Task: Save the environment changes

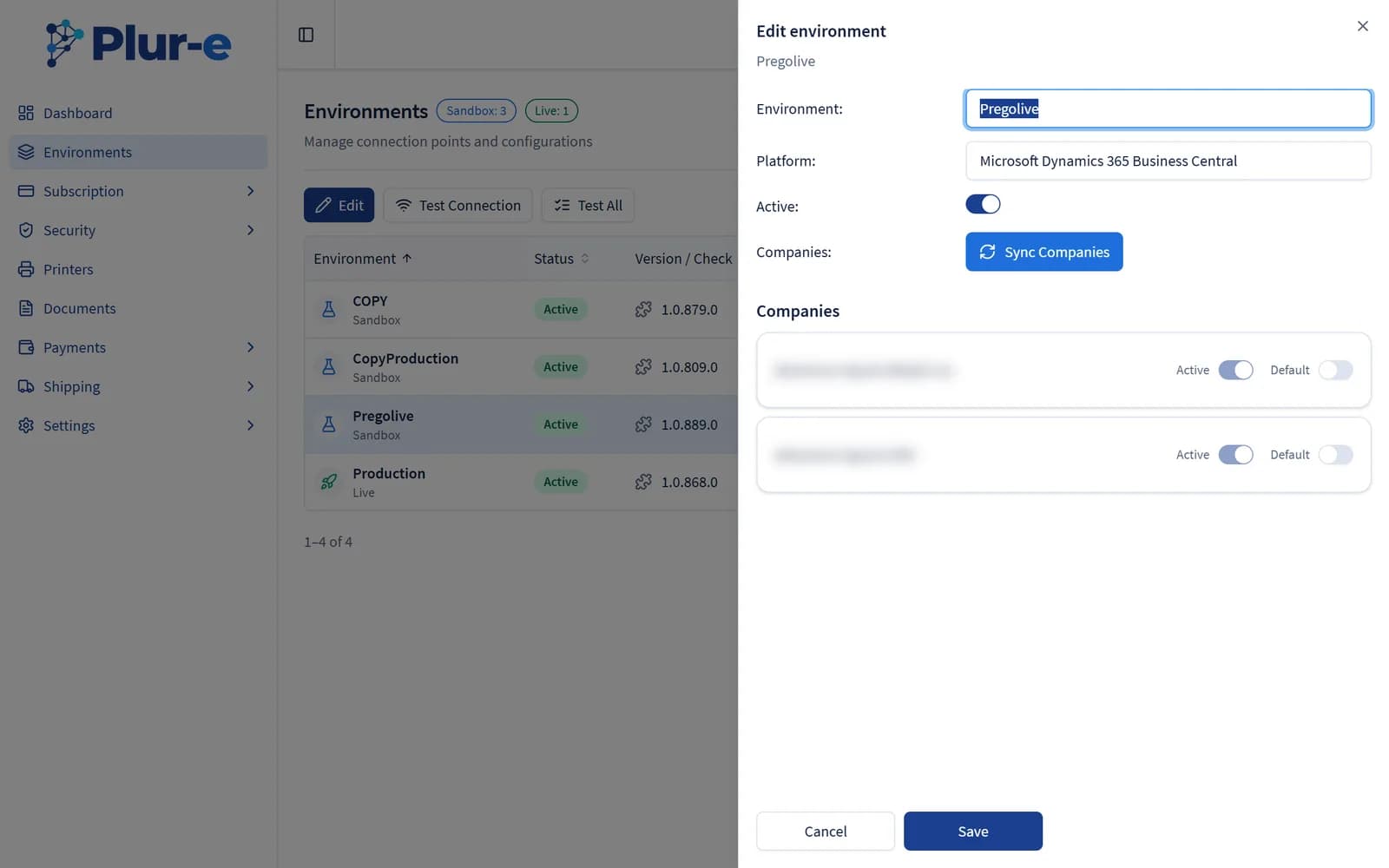Action: [972, 831]
